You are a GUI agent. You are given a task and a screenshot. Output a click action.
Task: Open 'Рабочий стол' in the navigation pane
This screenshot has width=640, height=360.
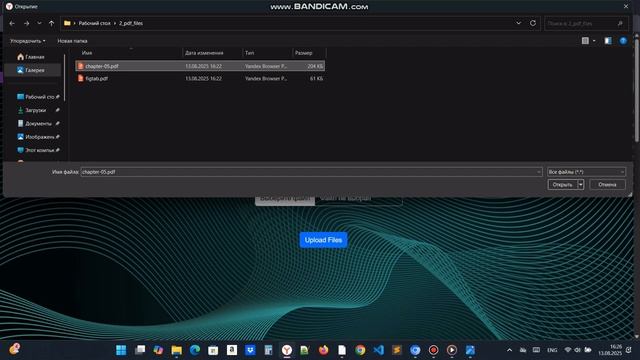[38, 97]
